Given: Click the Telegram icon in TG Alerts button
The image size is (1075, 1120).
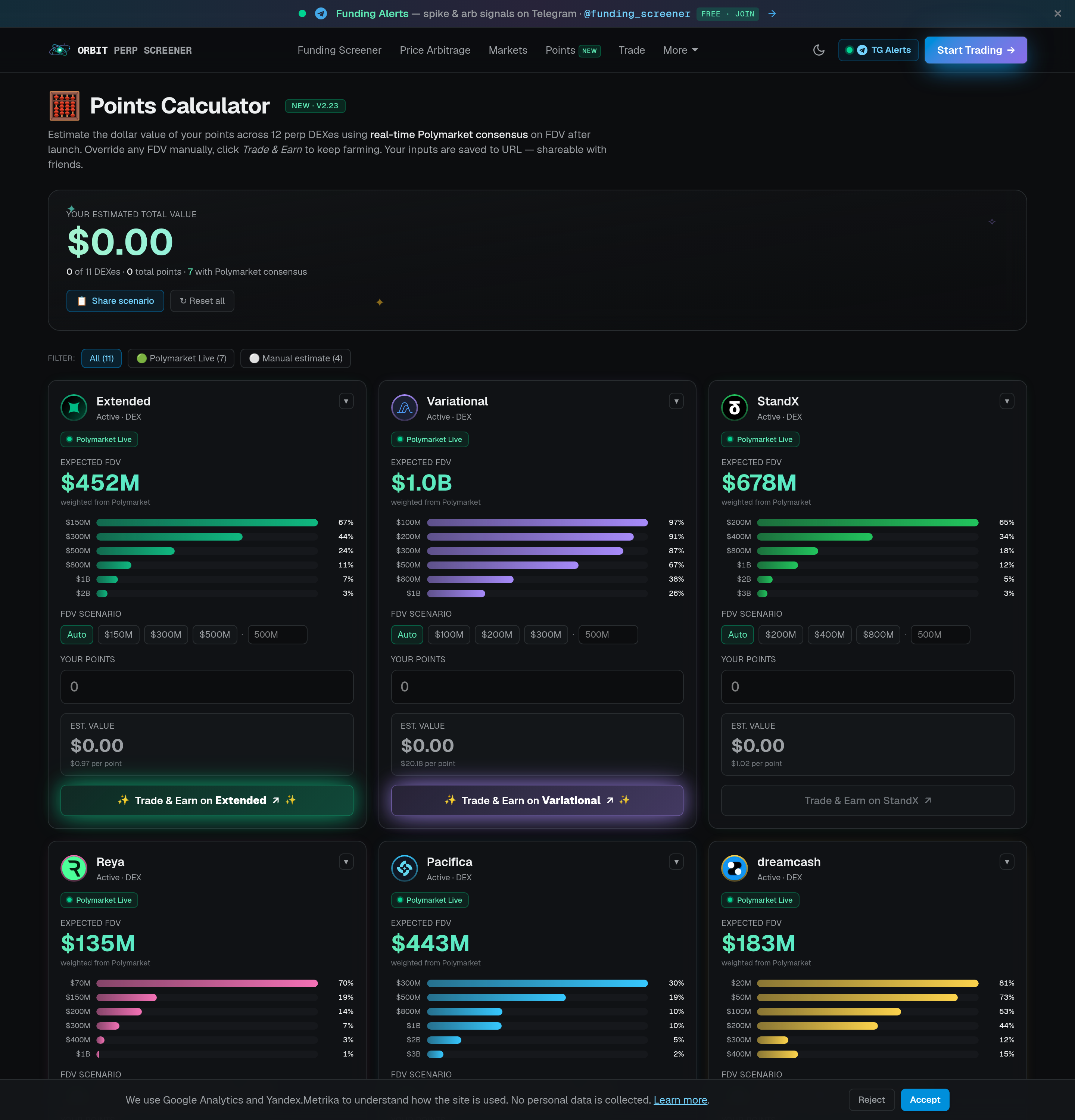Looking at the screenshot, I should click(x=862, y=50).
